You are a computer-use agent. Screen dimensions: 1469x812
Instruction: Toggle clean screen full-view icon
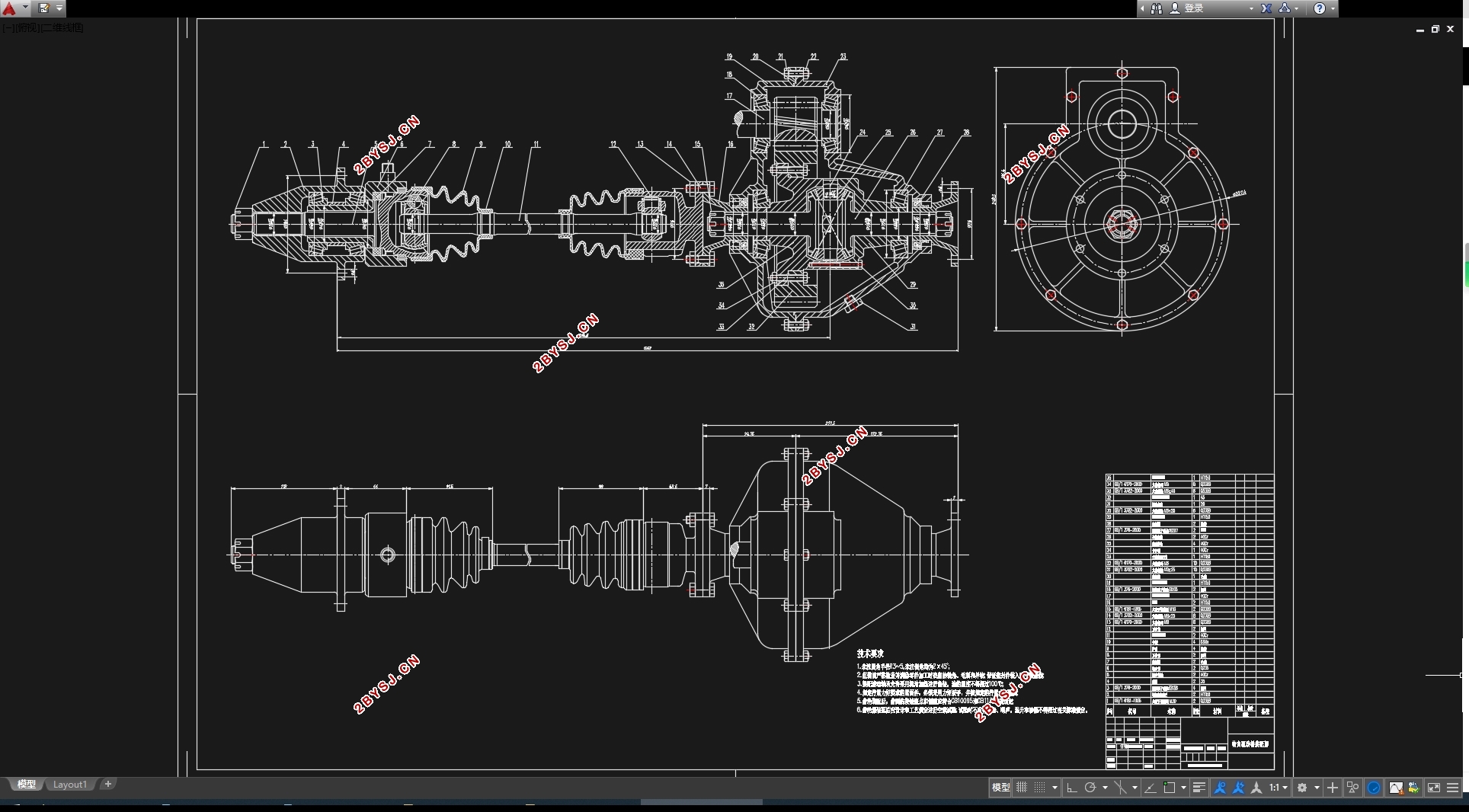pyautogui.click(x=1434, y=788)
